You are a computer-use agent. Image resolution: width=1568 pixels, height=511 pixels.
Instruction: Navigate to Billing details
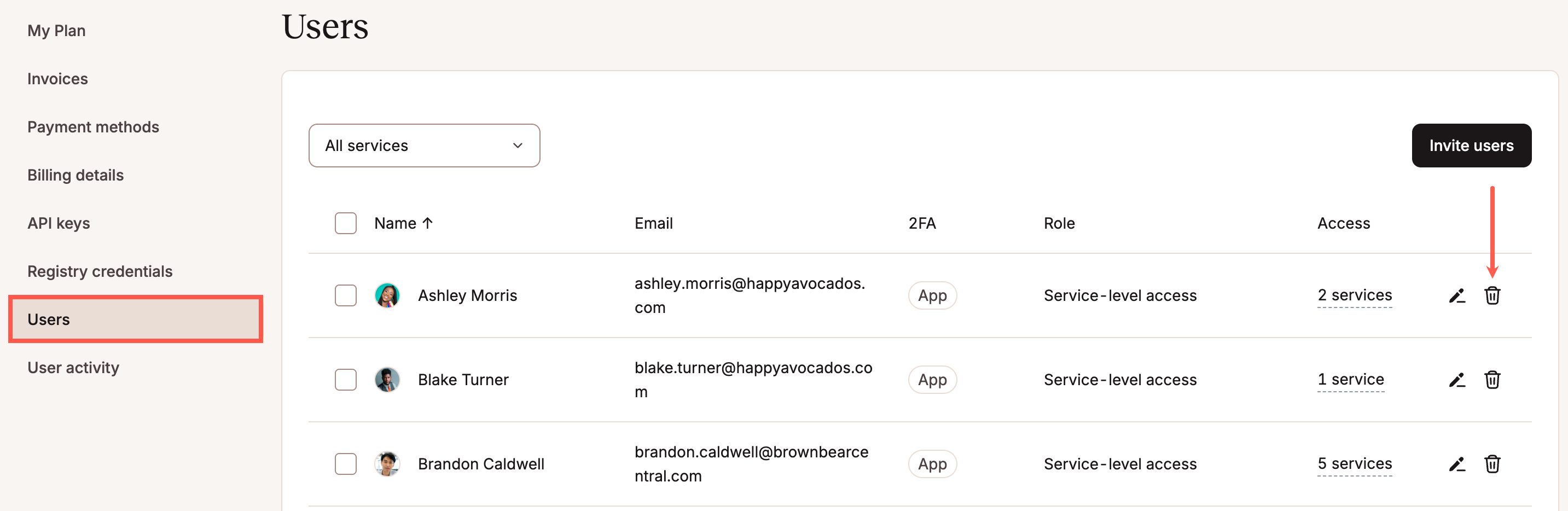coord(76,175)
